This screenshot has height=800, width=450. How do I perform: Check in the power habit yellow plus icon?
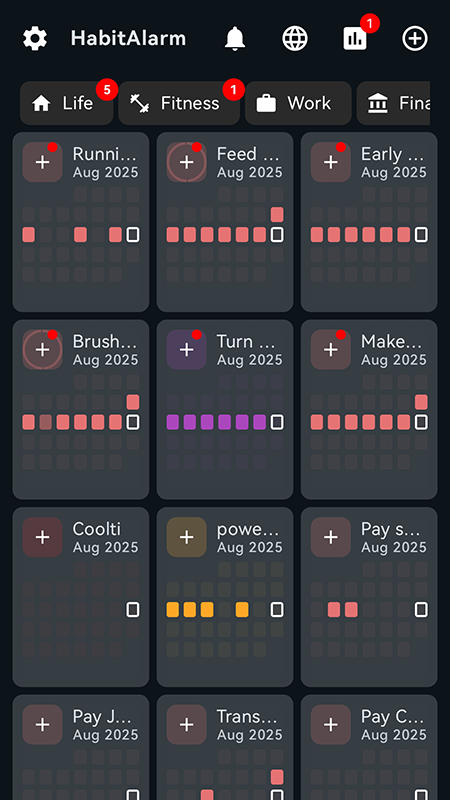coord(187,537)
